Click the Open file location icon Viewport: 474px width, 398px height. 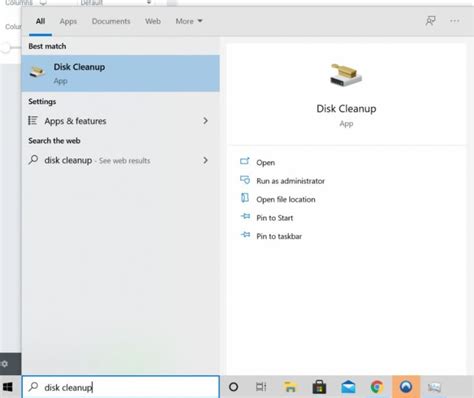[x=245, y=198]
